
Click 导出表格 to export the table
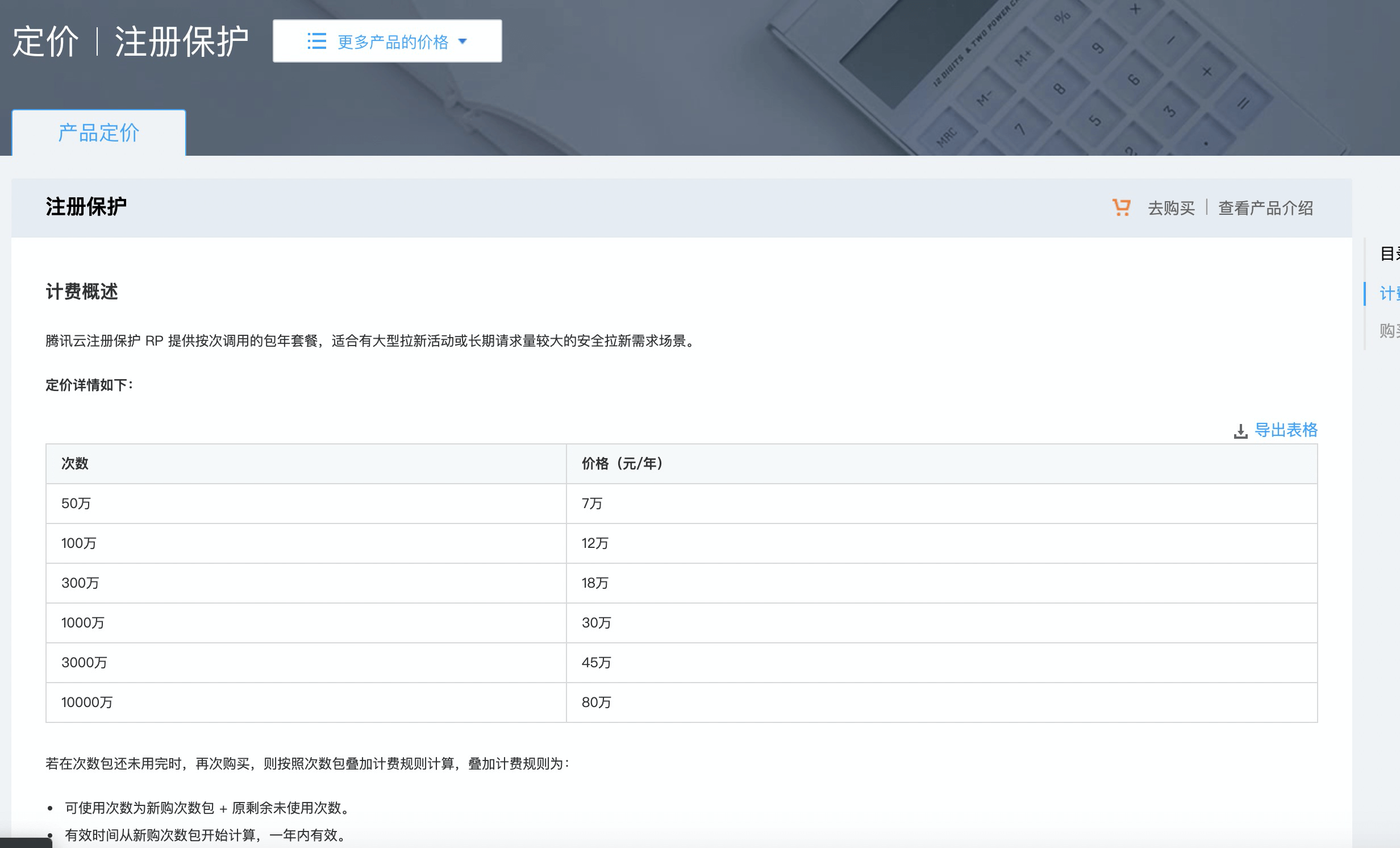click(1286, 430)
